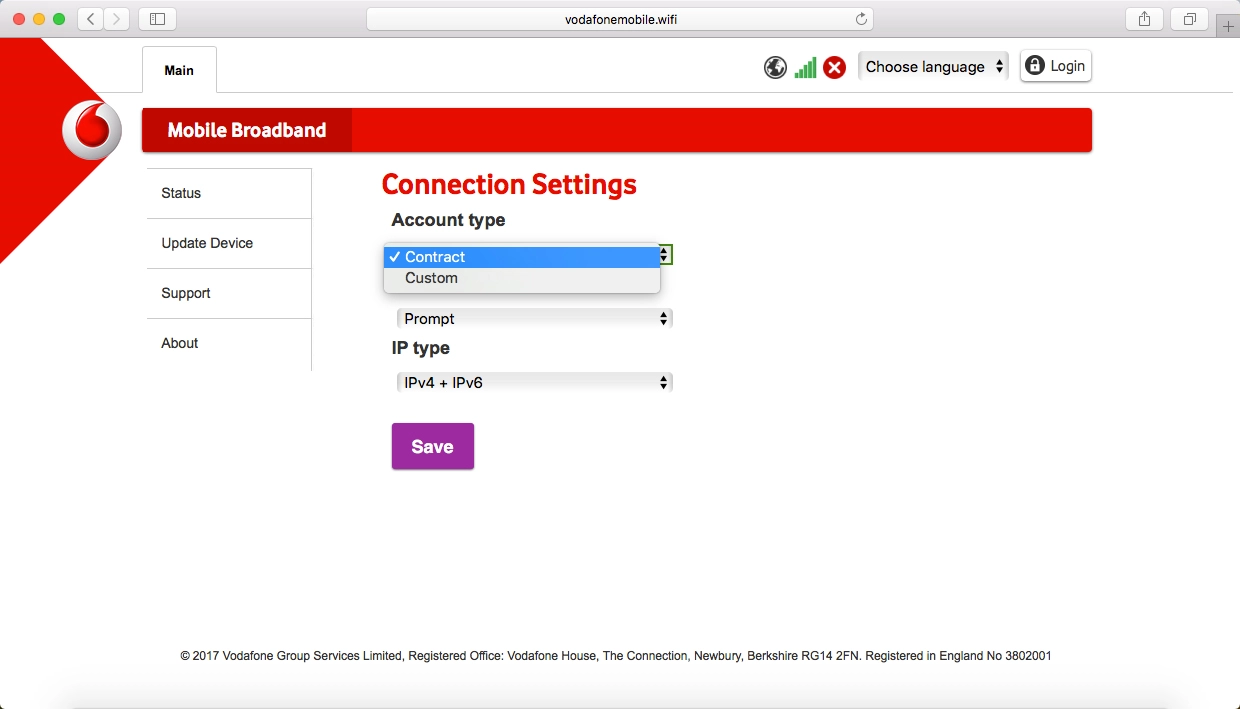Go back using the browser back arrow
Viewport: 1240px width, 709px height.
tap(90, 19)
